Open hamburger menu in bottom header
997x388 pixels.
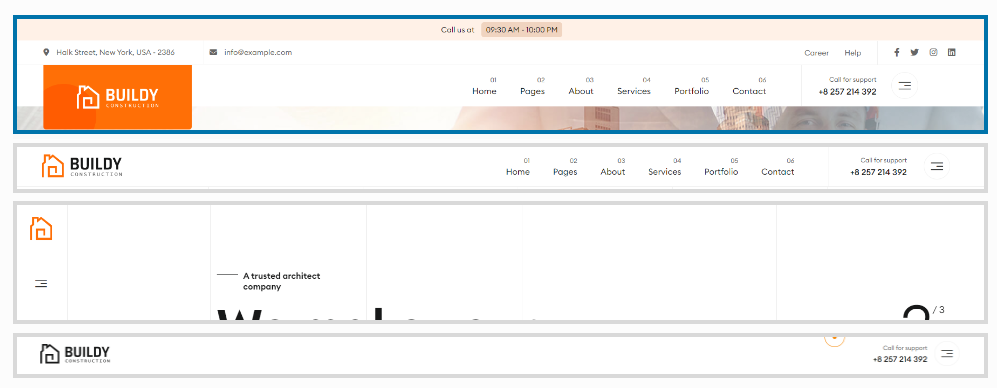[x=947, y=353]
